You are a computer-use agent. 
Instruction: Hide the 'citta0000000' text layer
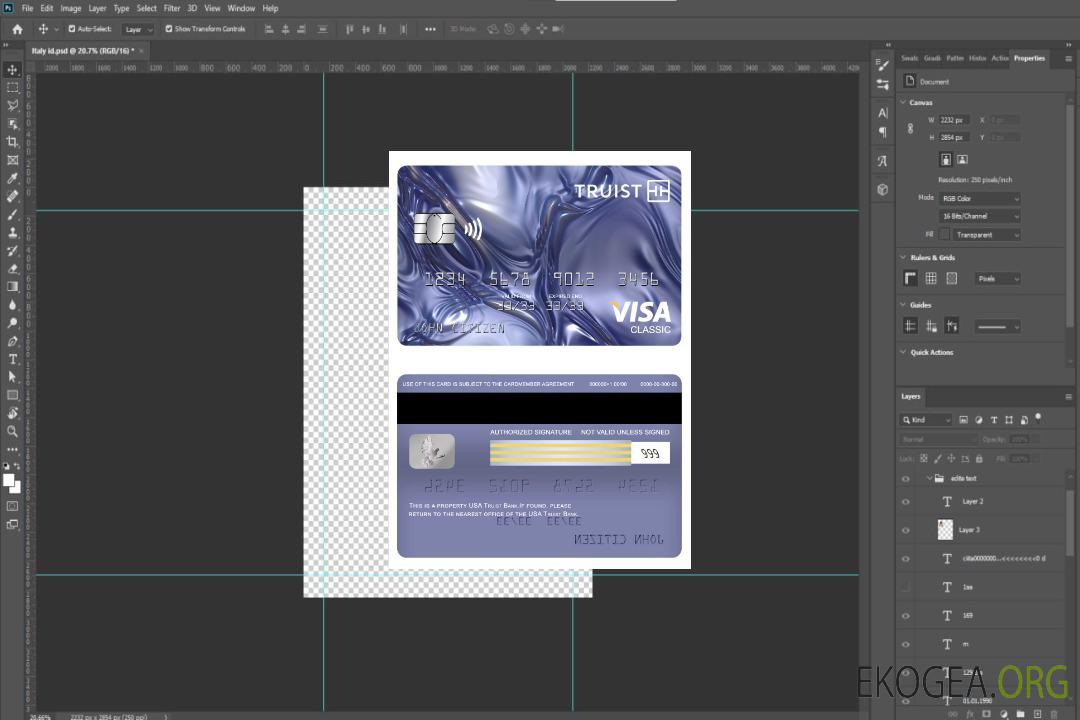tap(906, 559)
